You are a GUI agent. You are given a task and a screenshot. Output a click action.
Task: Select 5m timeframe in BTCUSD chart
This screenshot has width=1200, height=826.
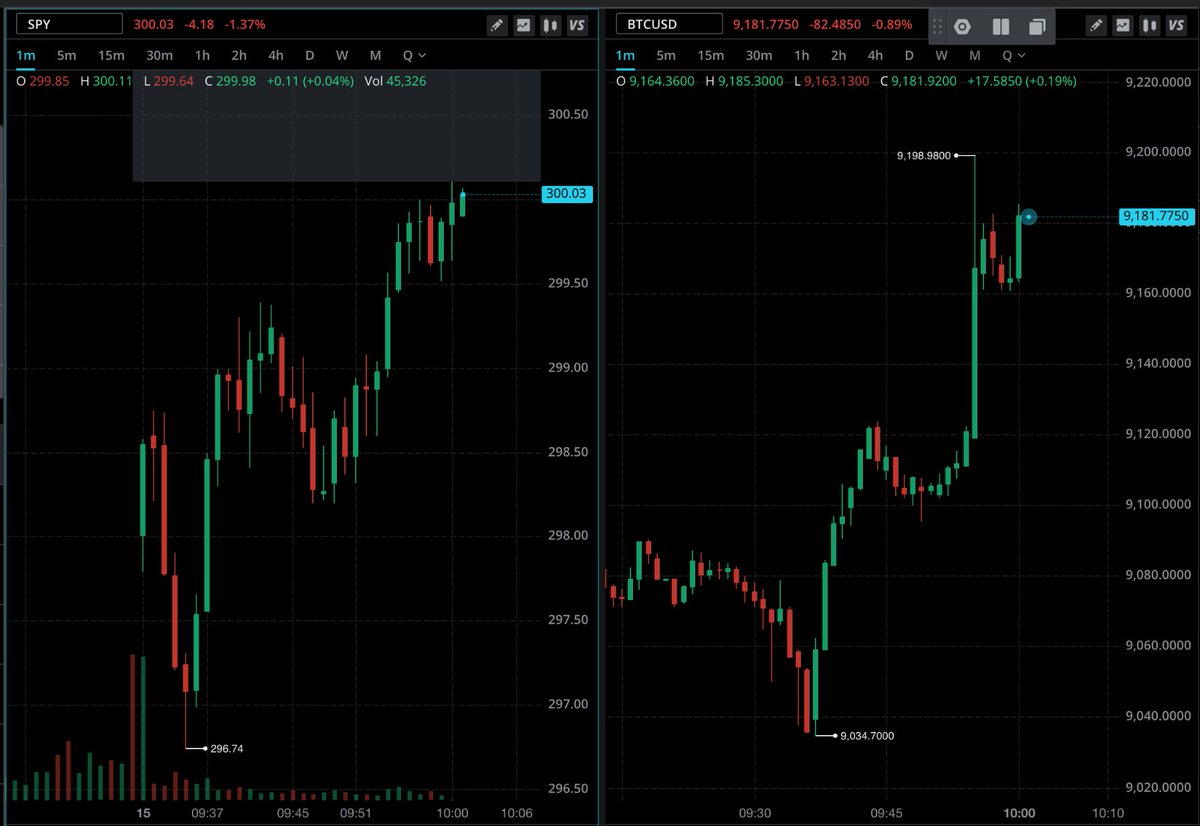click(665, 55)
